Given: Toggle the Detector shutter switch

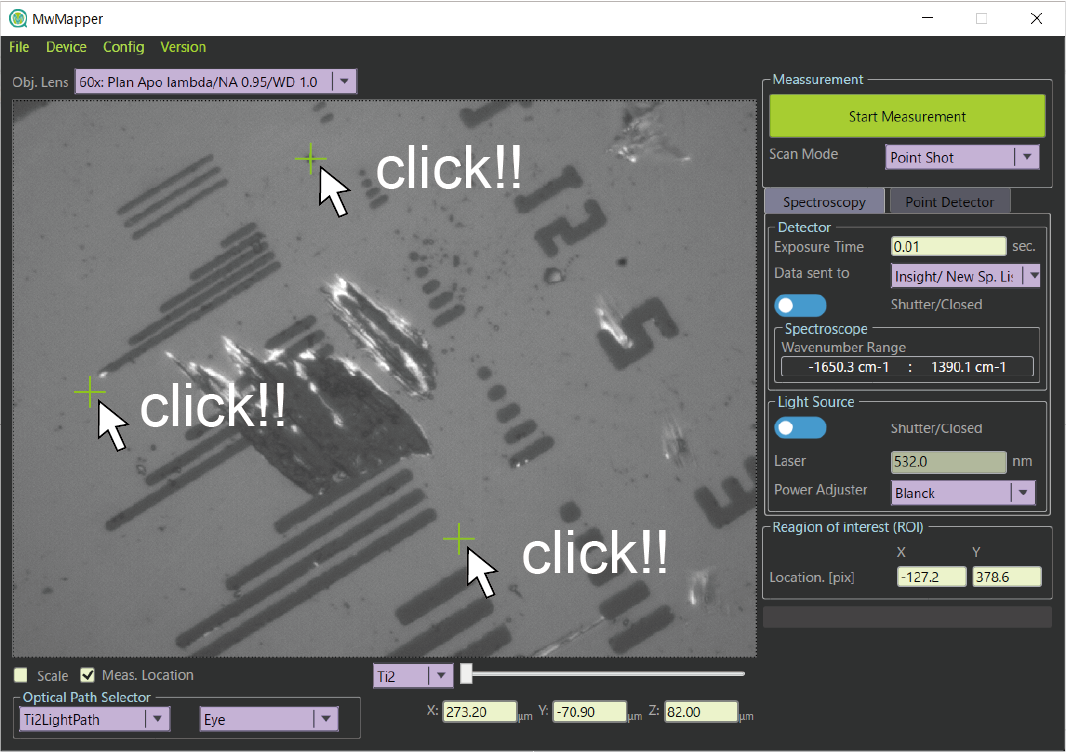Looking at the screenshot, I should coord(800,305).
